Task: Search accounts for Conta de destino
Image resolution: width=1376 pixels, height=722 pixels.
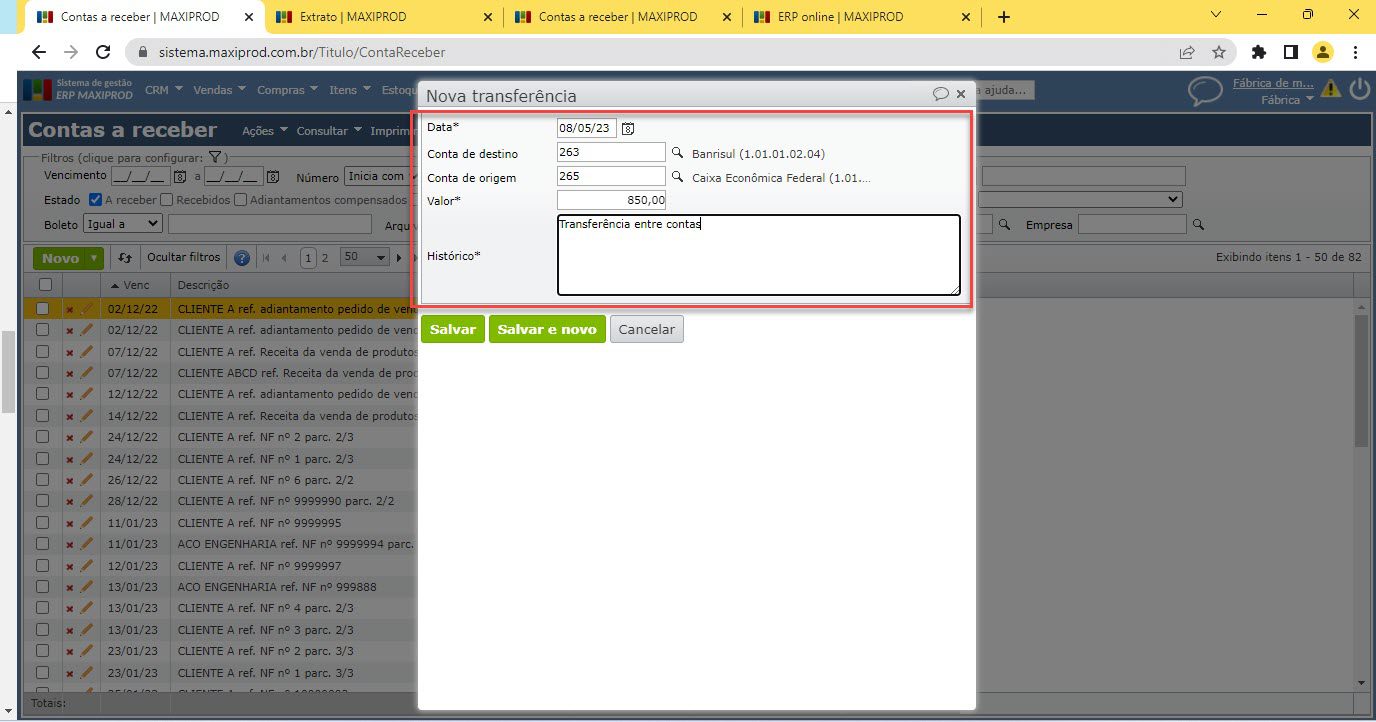Action: click(x=677, y=153)
